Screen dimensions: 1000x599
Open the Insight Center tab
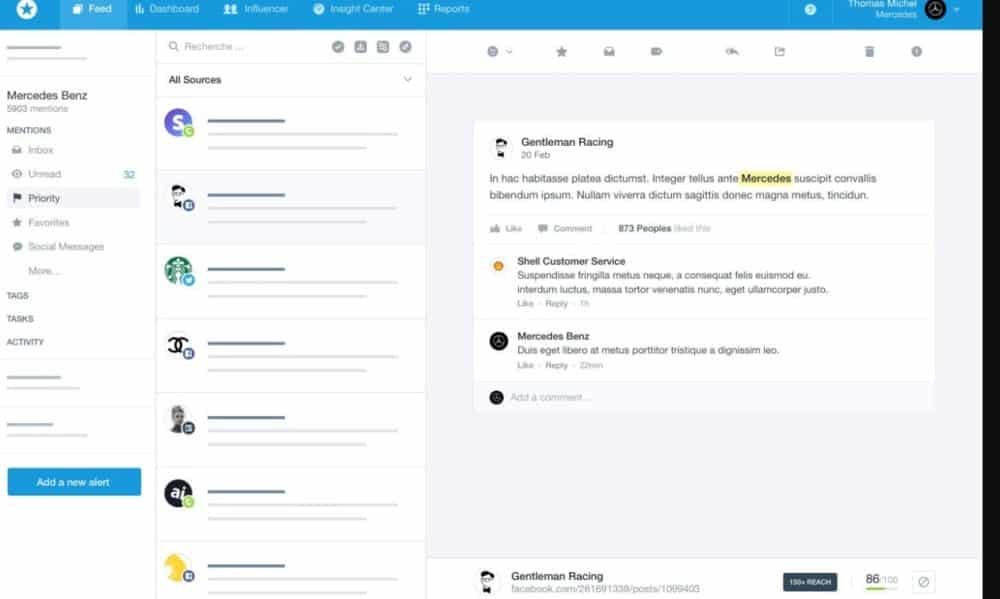pos(354,10)
